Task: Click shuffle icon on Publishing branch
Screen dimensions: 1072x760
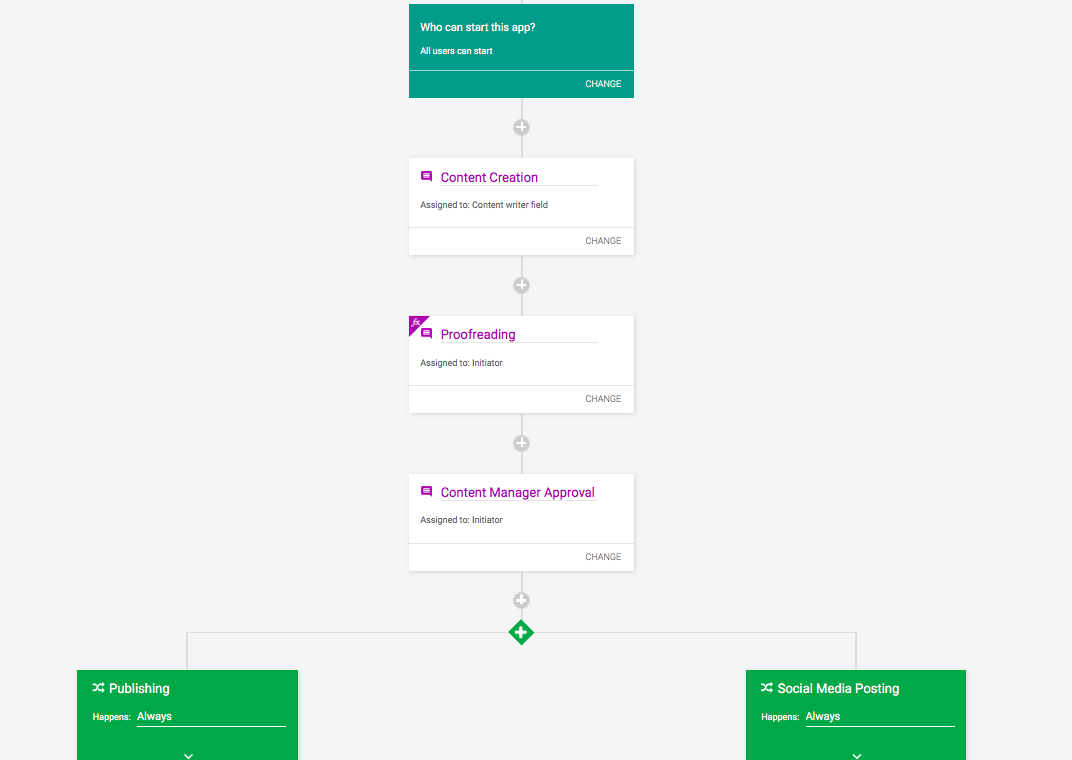Action: point(98,688)
